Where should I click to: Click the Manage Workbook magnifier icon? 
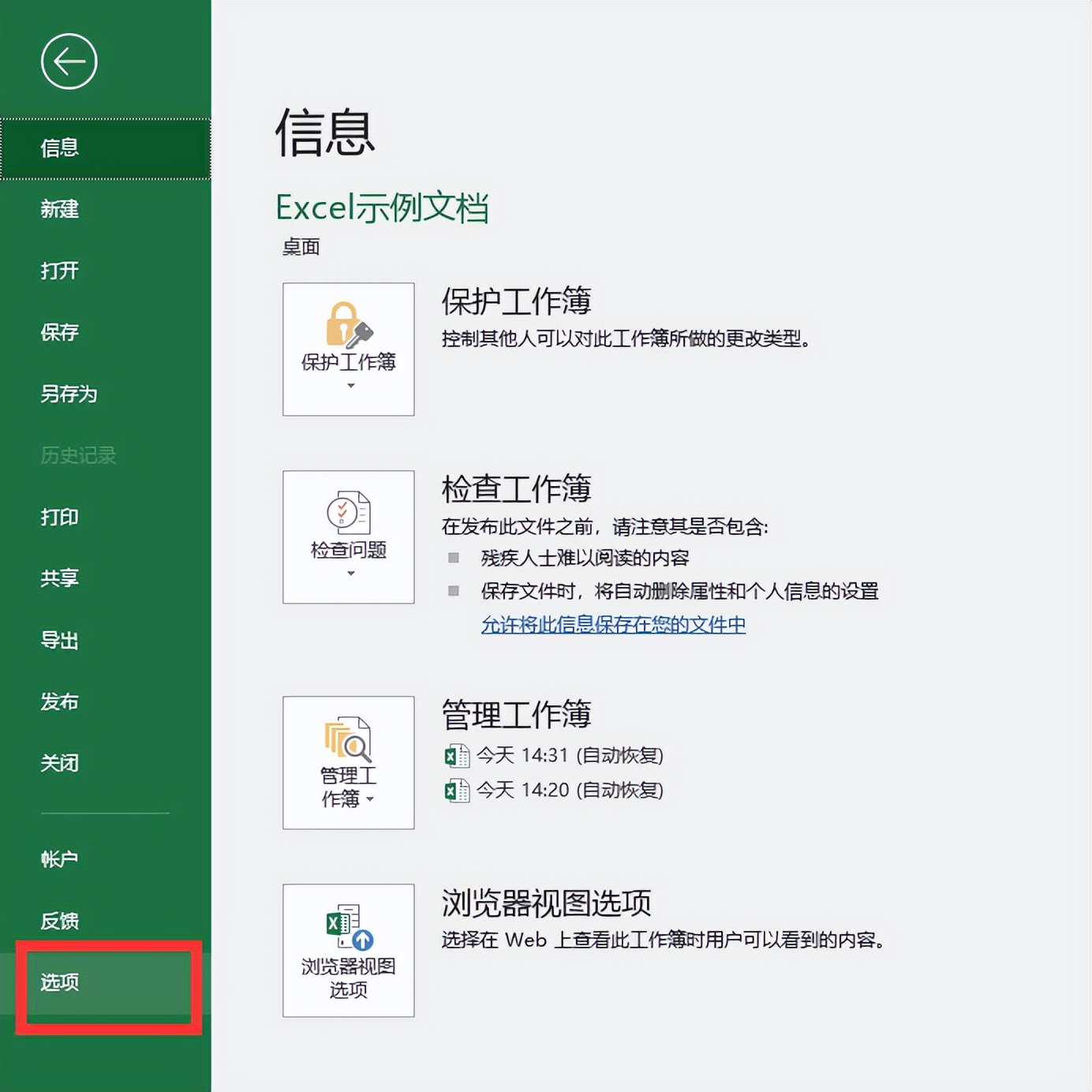pos(348,739)
